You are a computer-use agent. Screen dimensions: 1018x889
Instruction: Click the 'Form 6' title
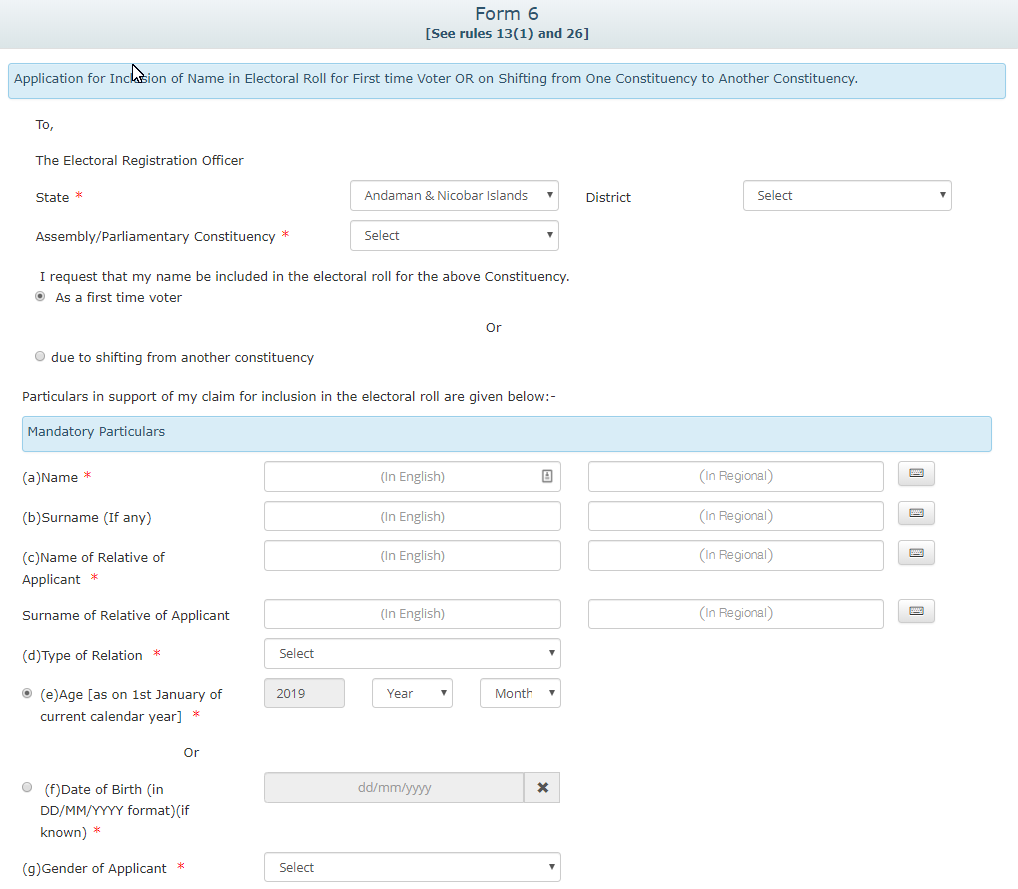coord(507,14)
